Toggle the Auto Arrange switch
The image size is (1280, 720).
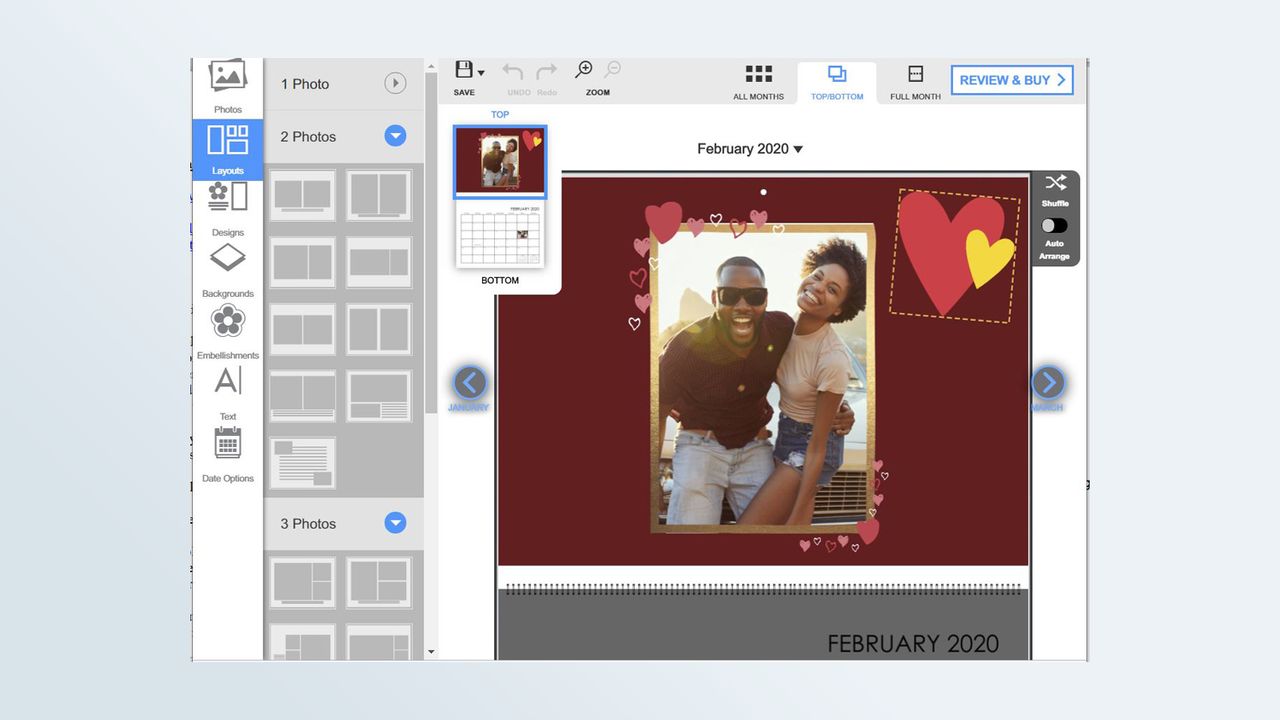(1054, 226)
